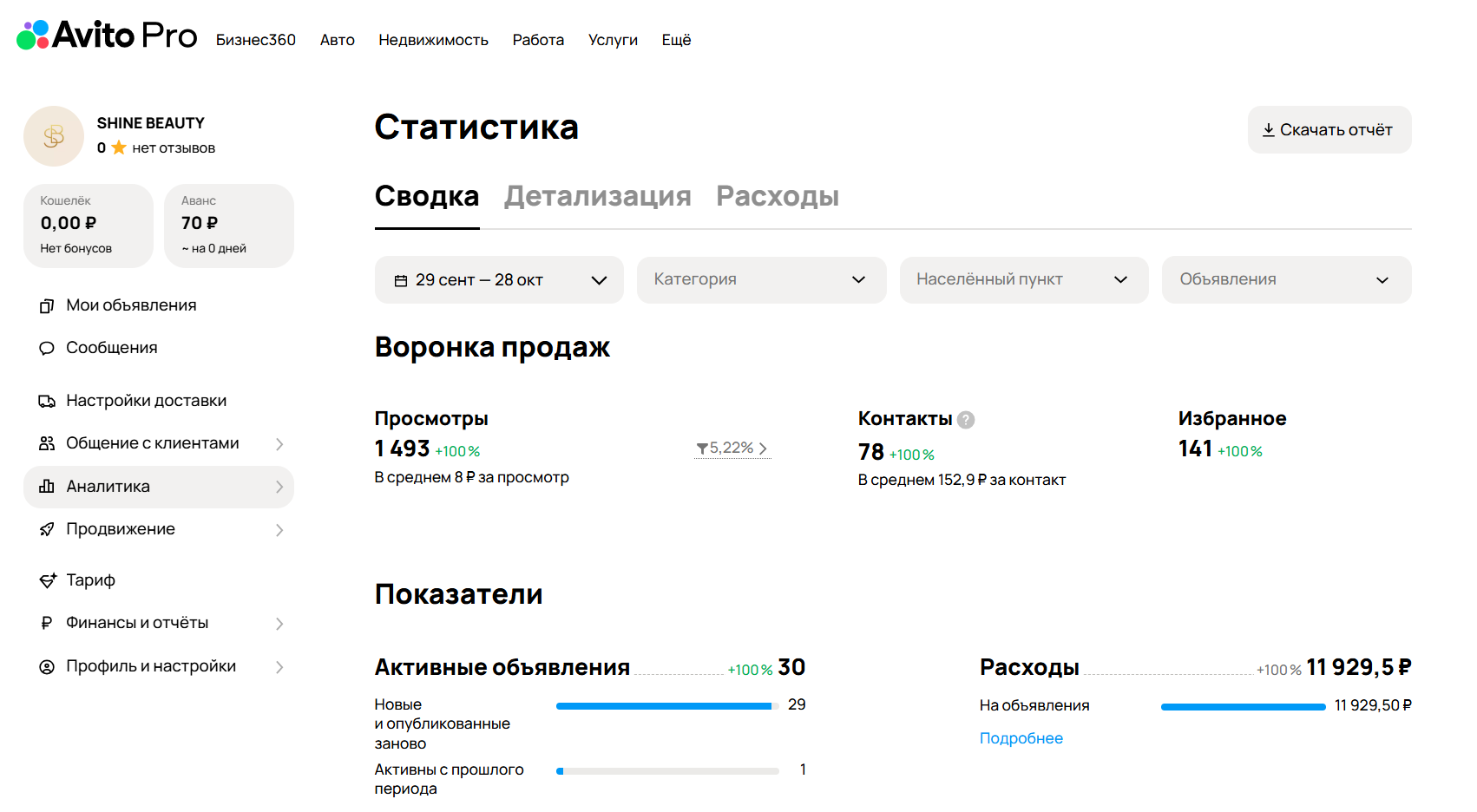Open the Аванс 70 ₽ card
The height and width of the screenshot is (812, 1477).
tap(229, 226)
